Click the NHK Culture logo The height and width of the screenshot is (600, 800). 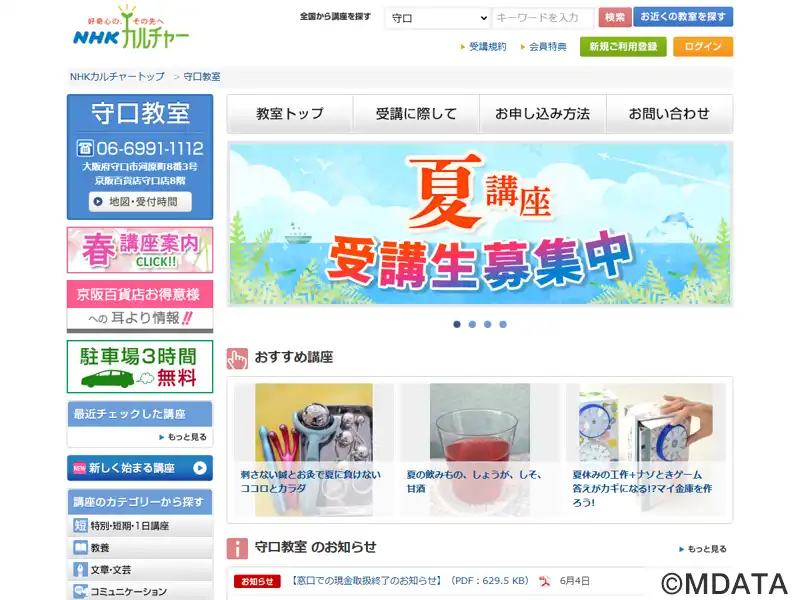(131, 28)
